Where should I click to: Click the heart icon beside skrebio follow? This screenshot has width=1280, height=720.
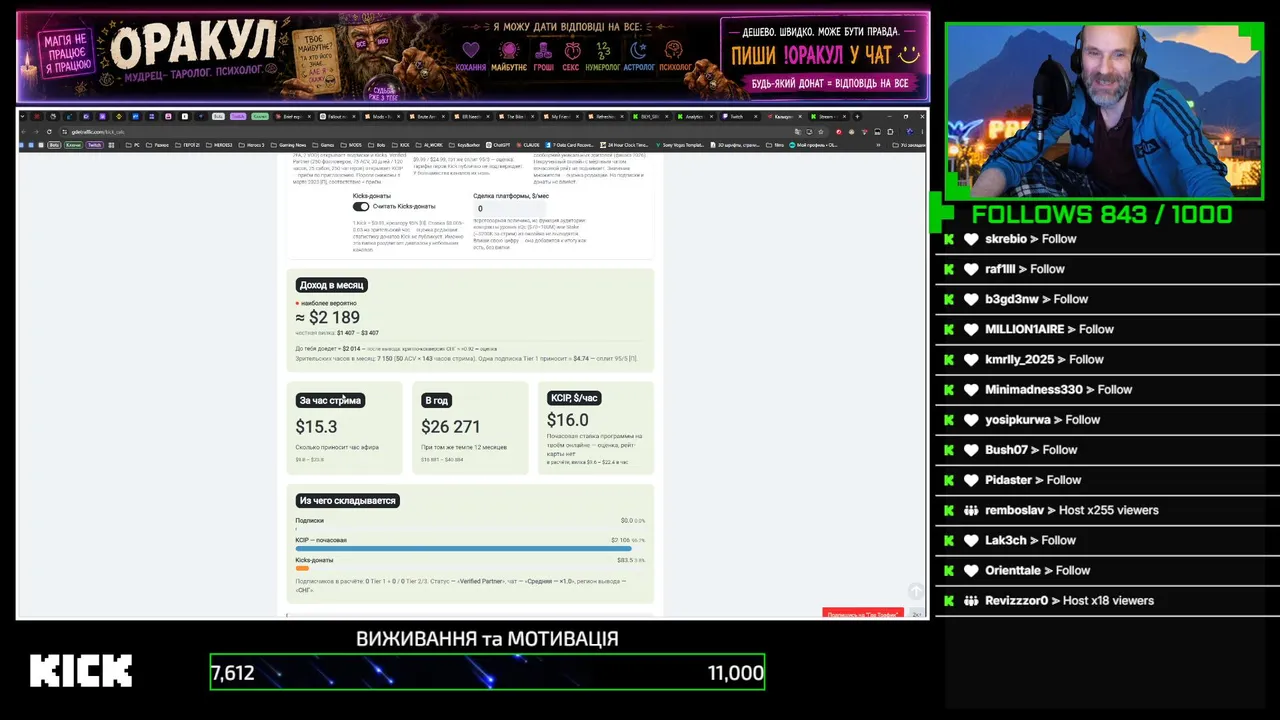point(971,239)
